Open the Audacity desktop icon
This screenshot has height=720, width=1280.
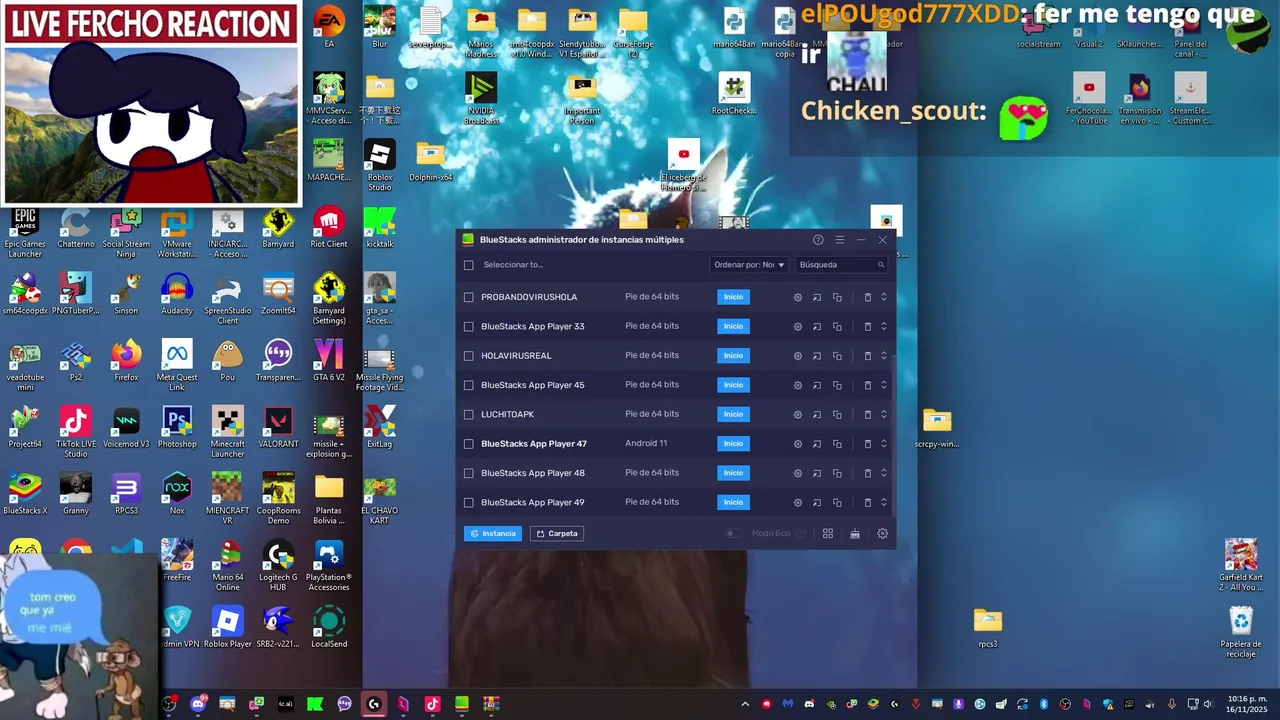pyautogui.click(x=177, y=294)
